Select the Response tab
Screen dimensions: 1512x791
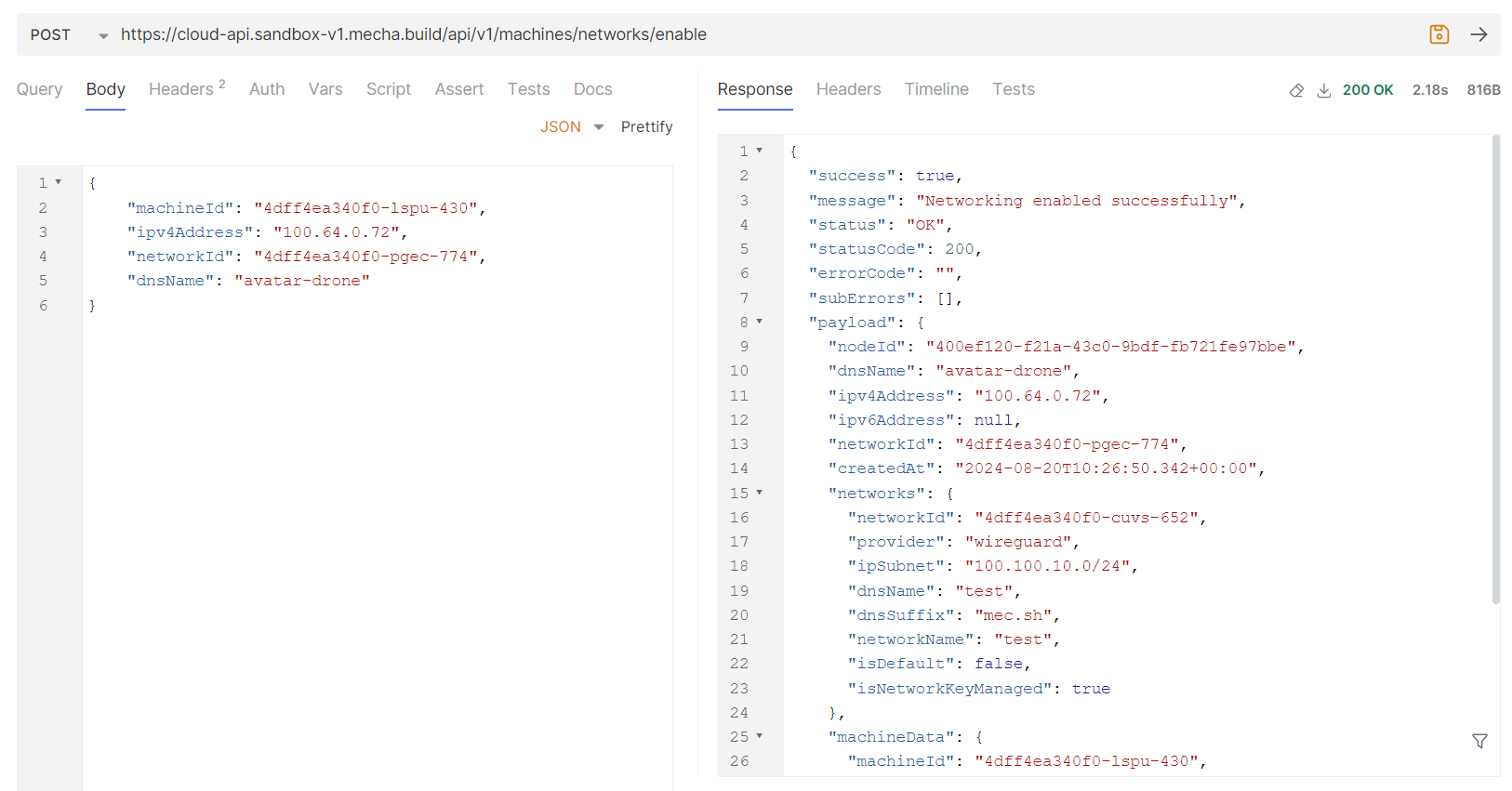(755, 89)
